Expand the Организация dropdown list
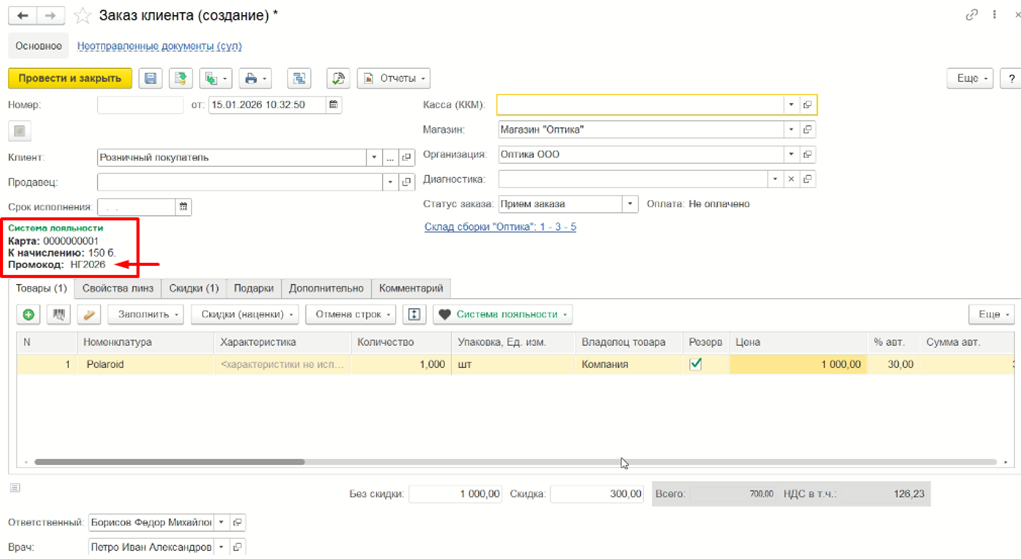The width and height of the screenshot is (1021, 559). coord(791,154)
